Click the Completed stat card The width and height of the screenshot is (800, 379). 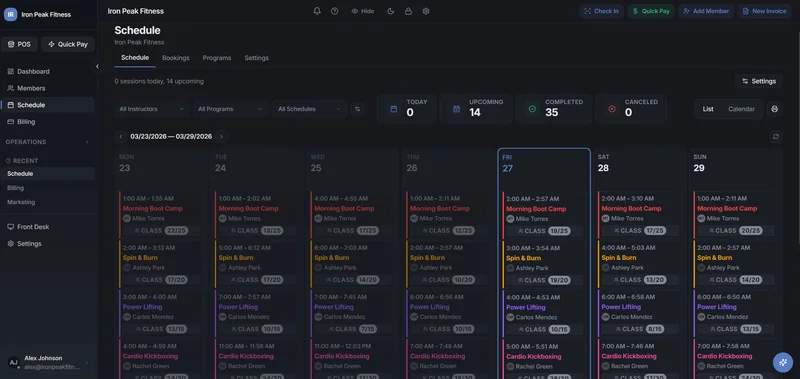[554, 109]
